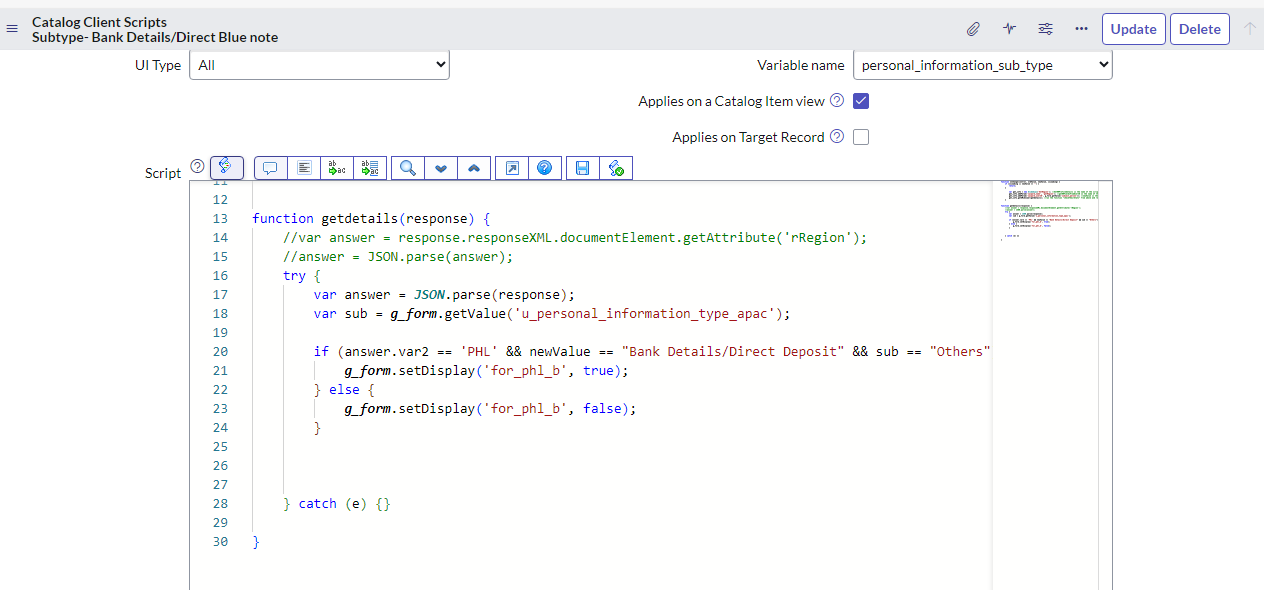1264x590 pixels.
Task: Open the activity stream pulse icon
Action: (x=1009, y=29)
